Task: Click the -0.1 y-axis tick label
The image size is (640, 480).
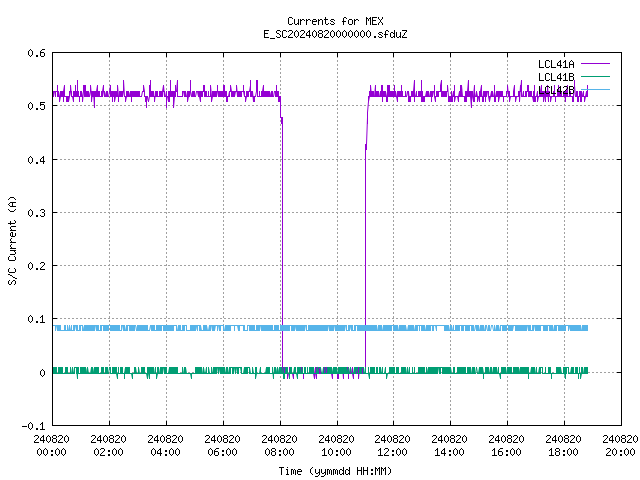Action: 33,426
